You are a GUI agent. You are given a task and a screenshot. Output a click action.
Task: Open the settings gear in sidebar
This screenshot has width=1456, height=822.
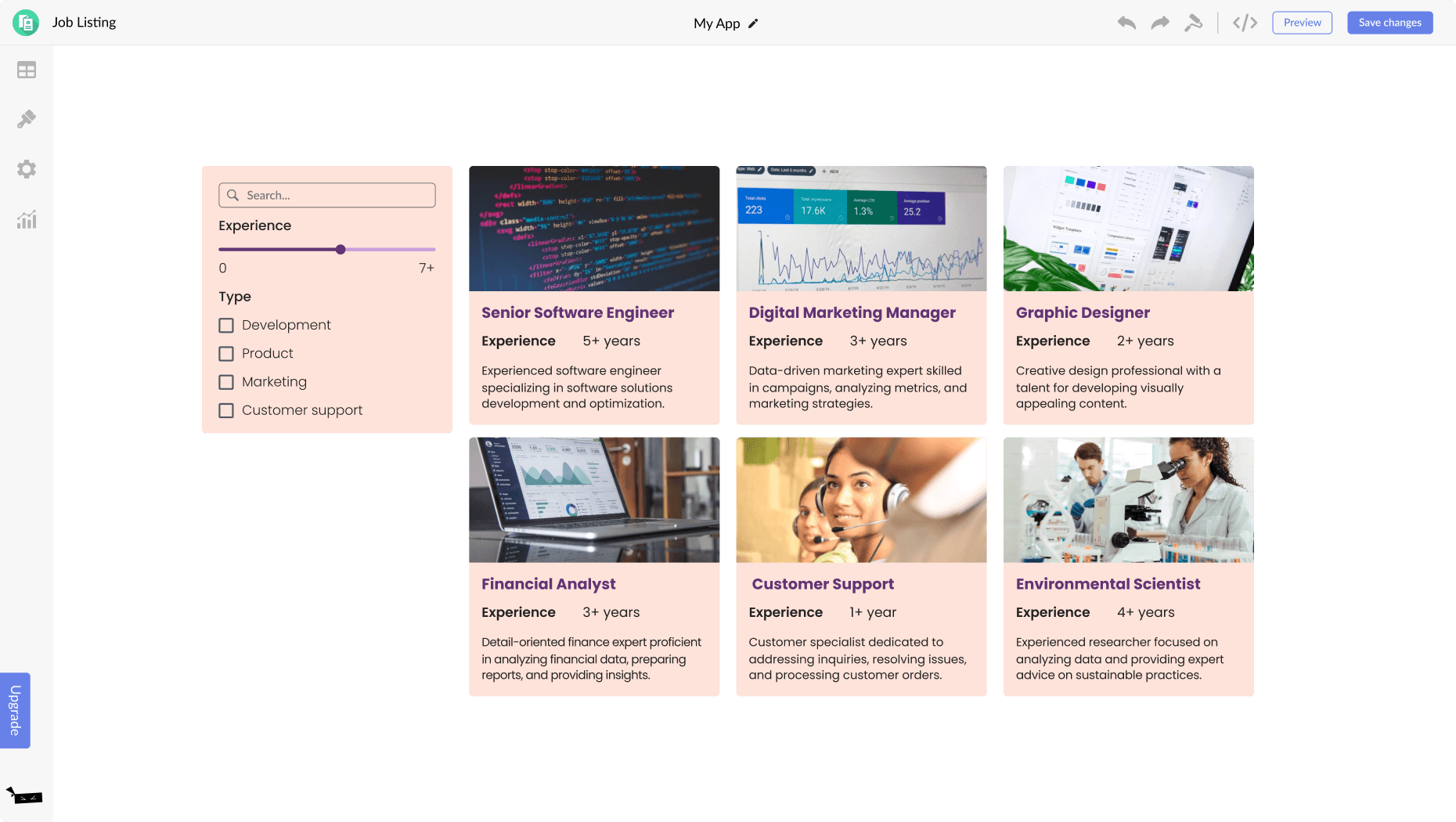27,169
